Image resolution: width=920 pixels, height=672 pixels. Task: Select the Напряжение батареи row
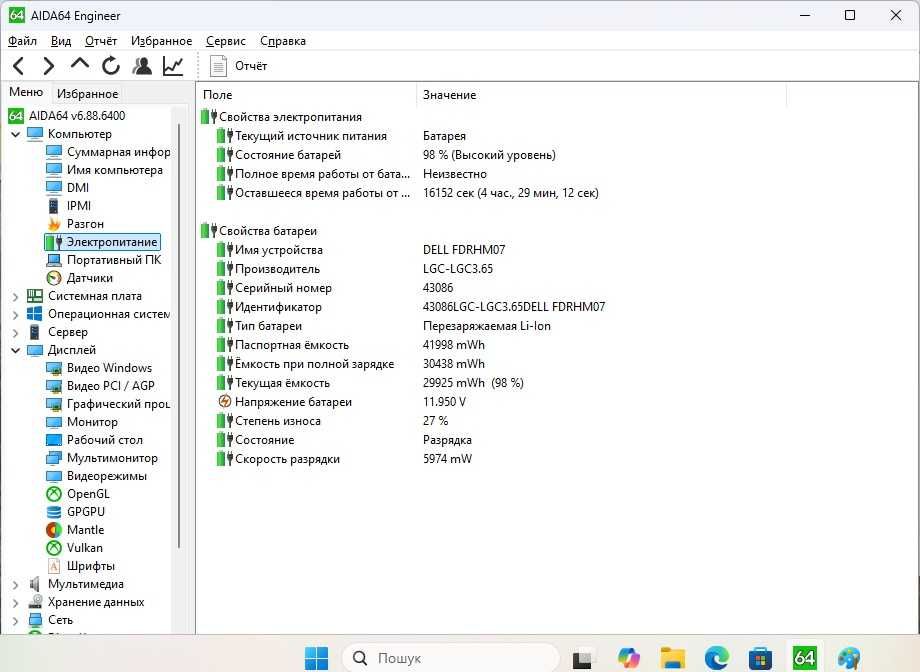[342, 402]
